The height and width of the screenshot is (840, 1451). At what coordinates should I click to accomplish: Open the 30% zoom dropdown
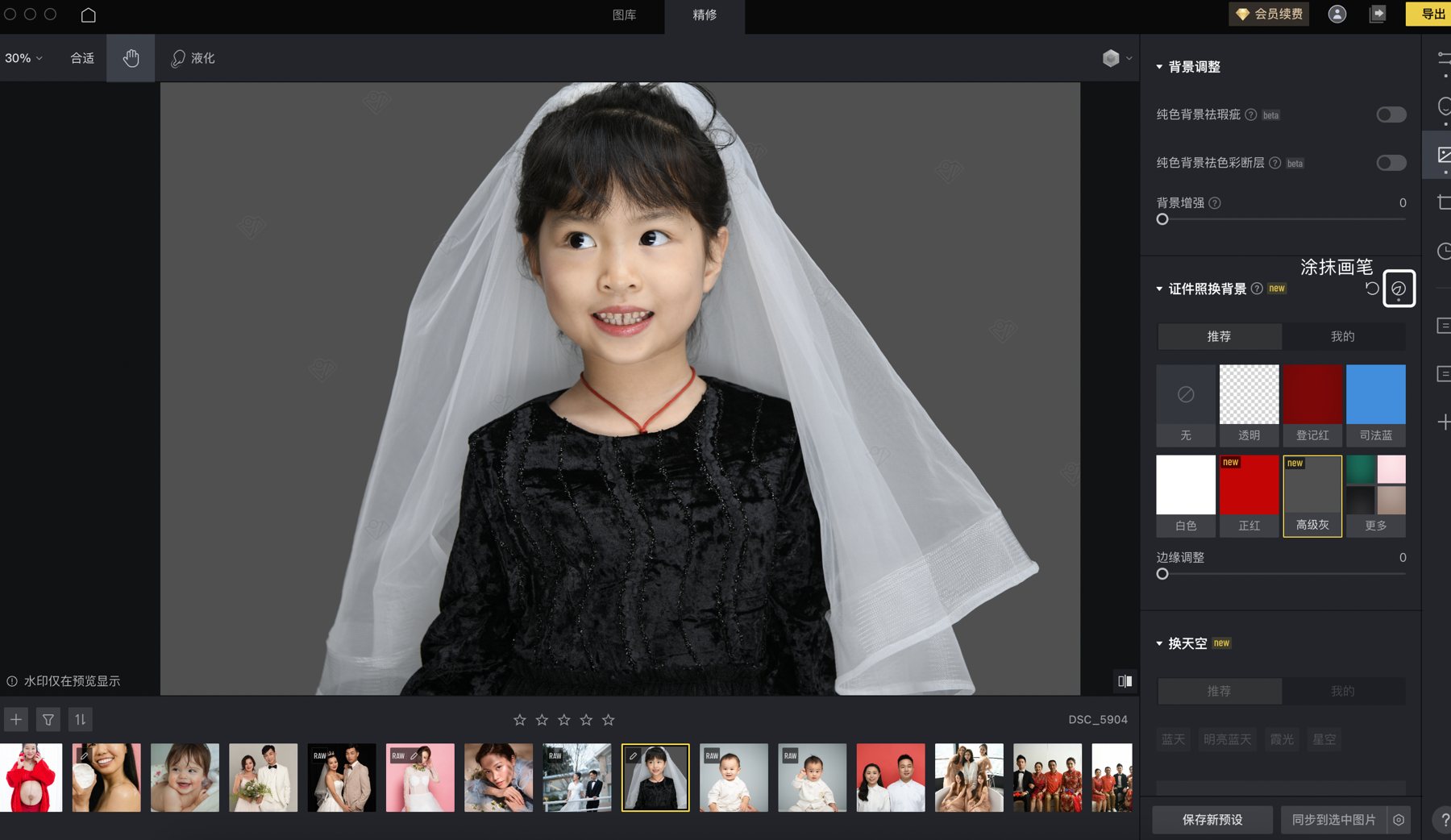pos(23,58)
